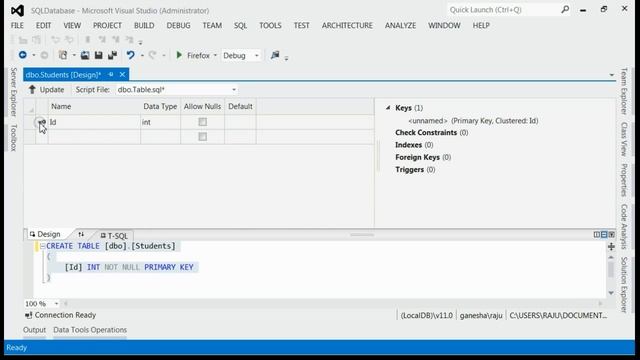Click the Connection Ready status icon
This screenshot has height=360, width=640.
coord(29,315)
